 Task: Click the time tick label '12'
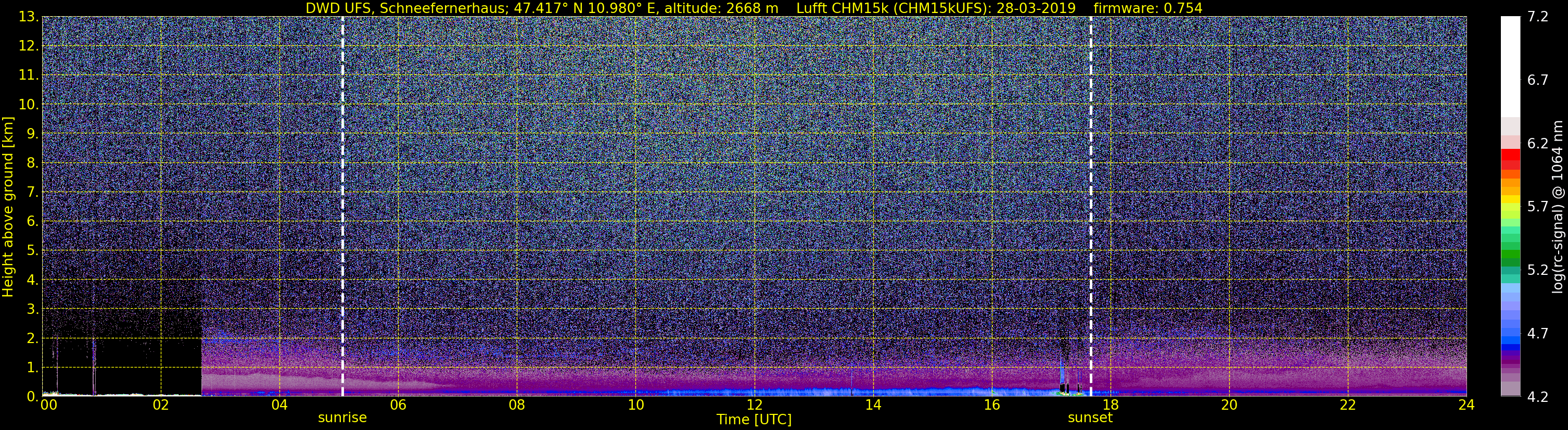(754, 405)
